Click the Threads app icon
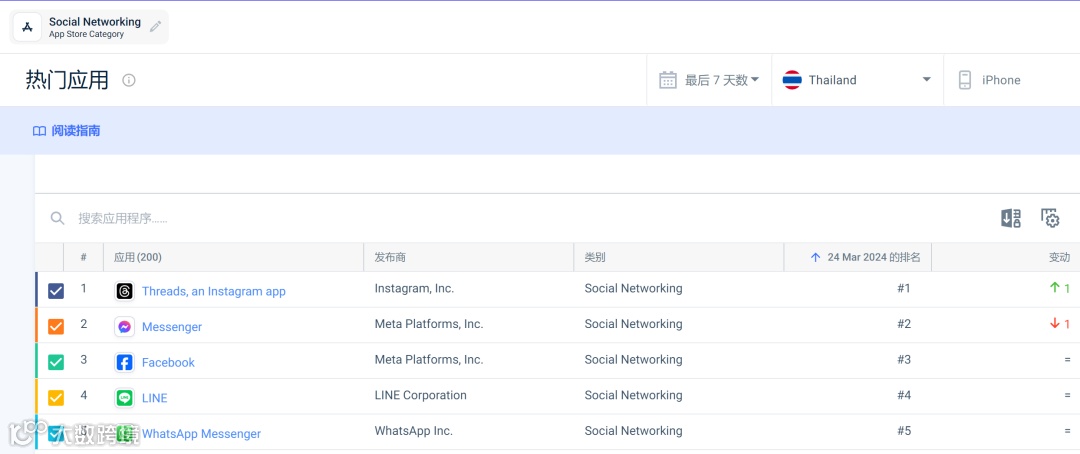The height and width of the screenshot is (454, 1080). pos(125,291)
